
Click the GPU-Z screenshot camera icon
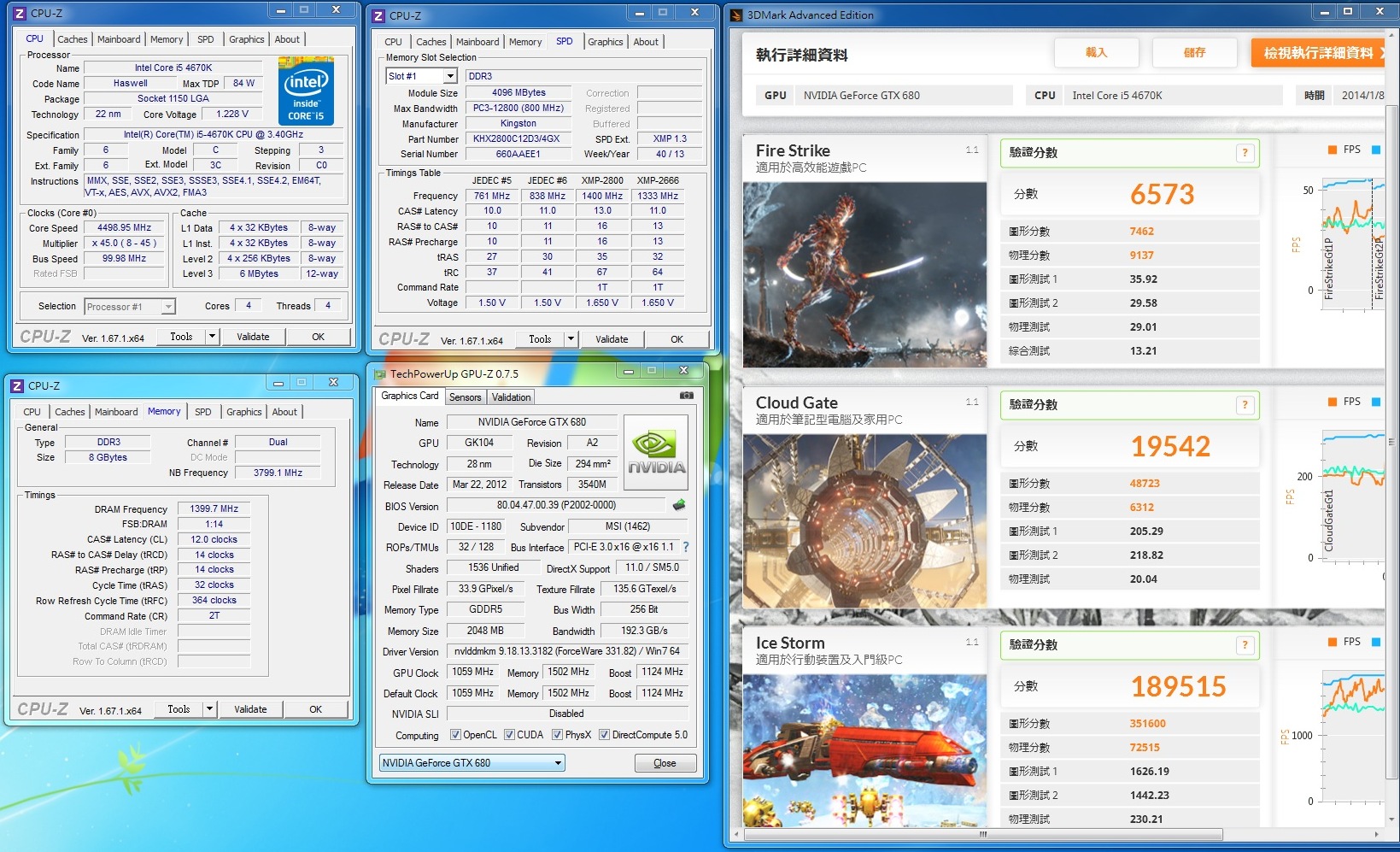point(686,396)
